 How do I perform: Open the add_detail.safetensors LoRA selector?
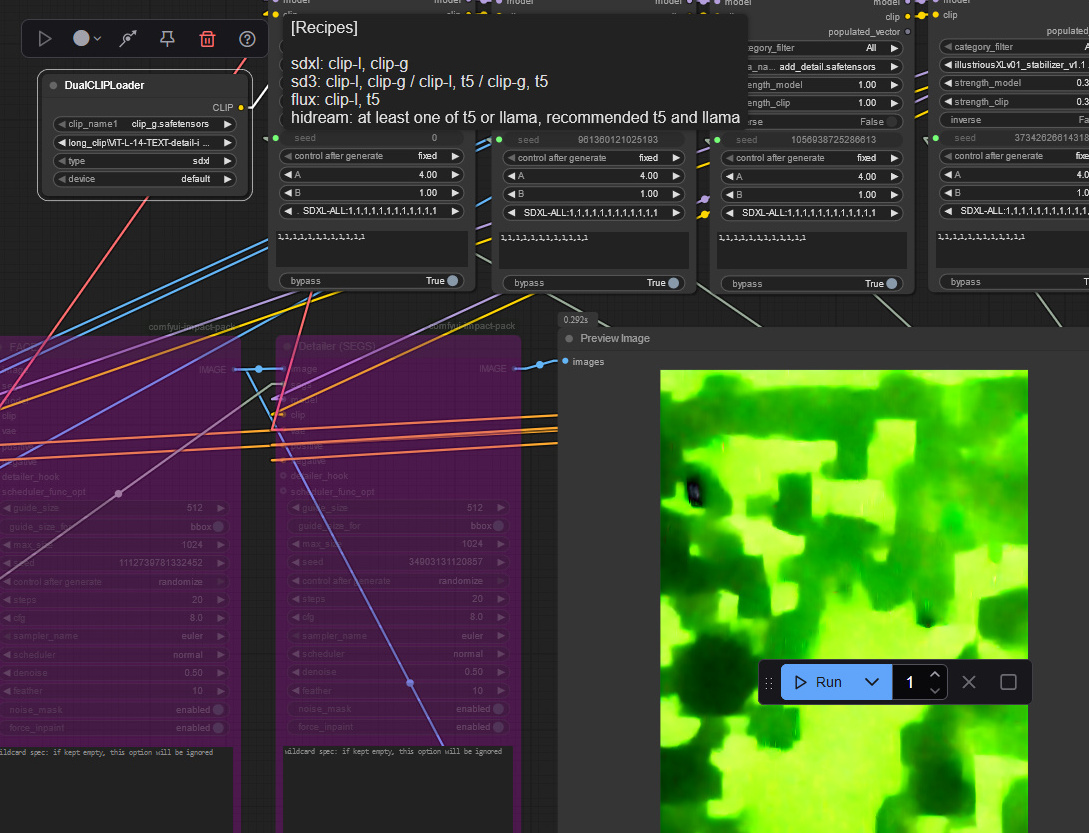point(812,67)
